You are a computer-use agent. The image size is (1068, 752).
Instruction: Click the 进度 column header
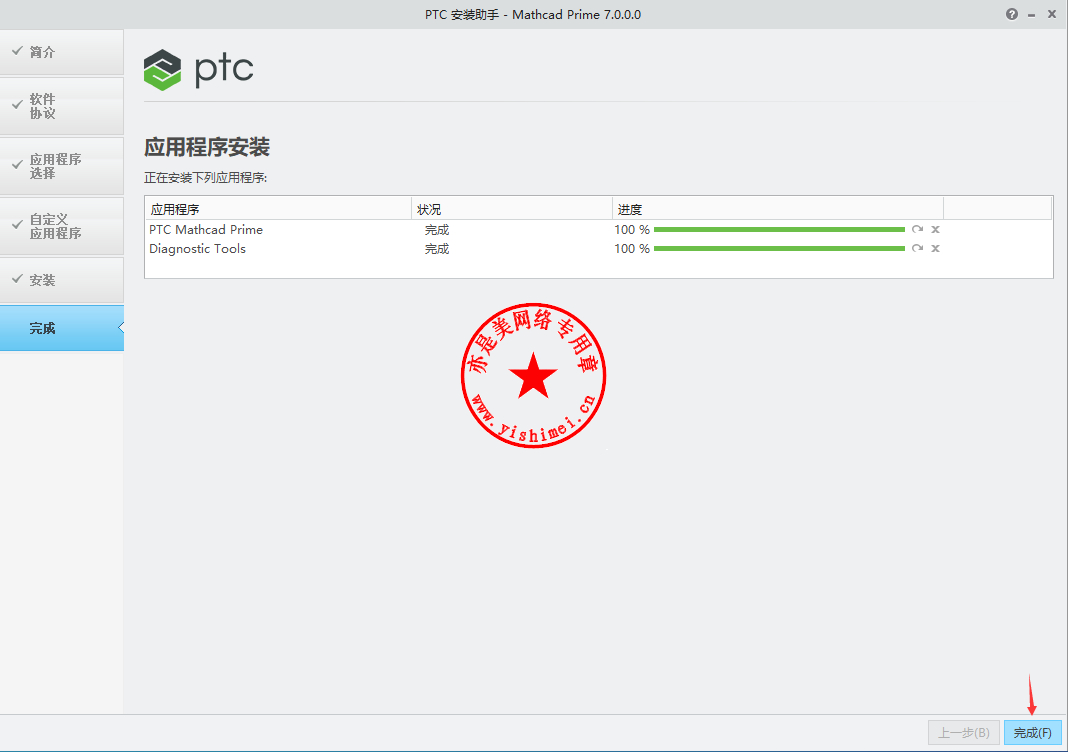(777, 209)
